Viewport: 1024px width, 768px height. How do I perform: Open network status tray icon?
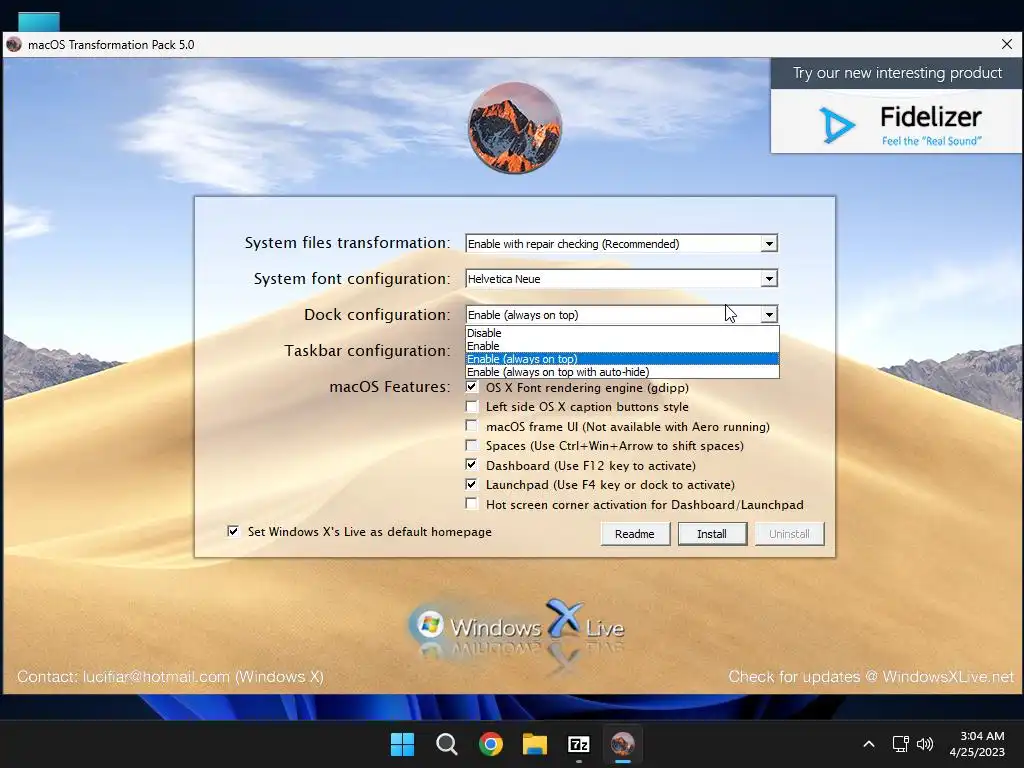tap(901, 744)
